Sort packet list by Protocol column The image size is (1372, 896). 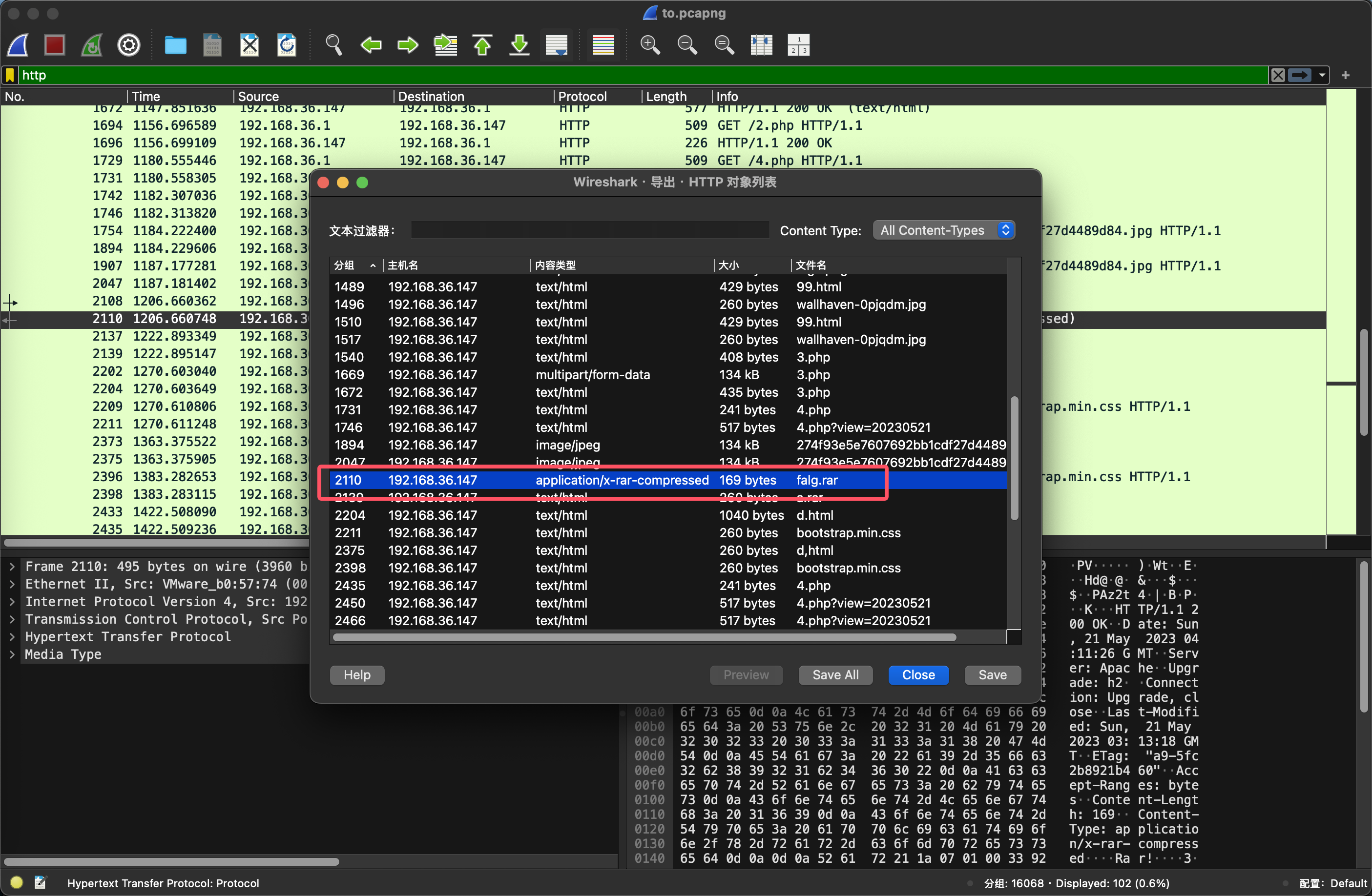[x=597, y=97]
